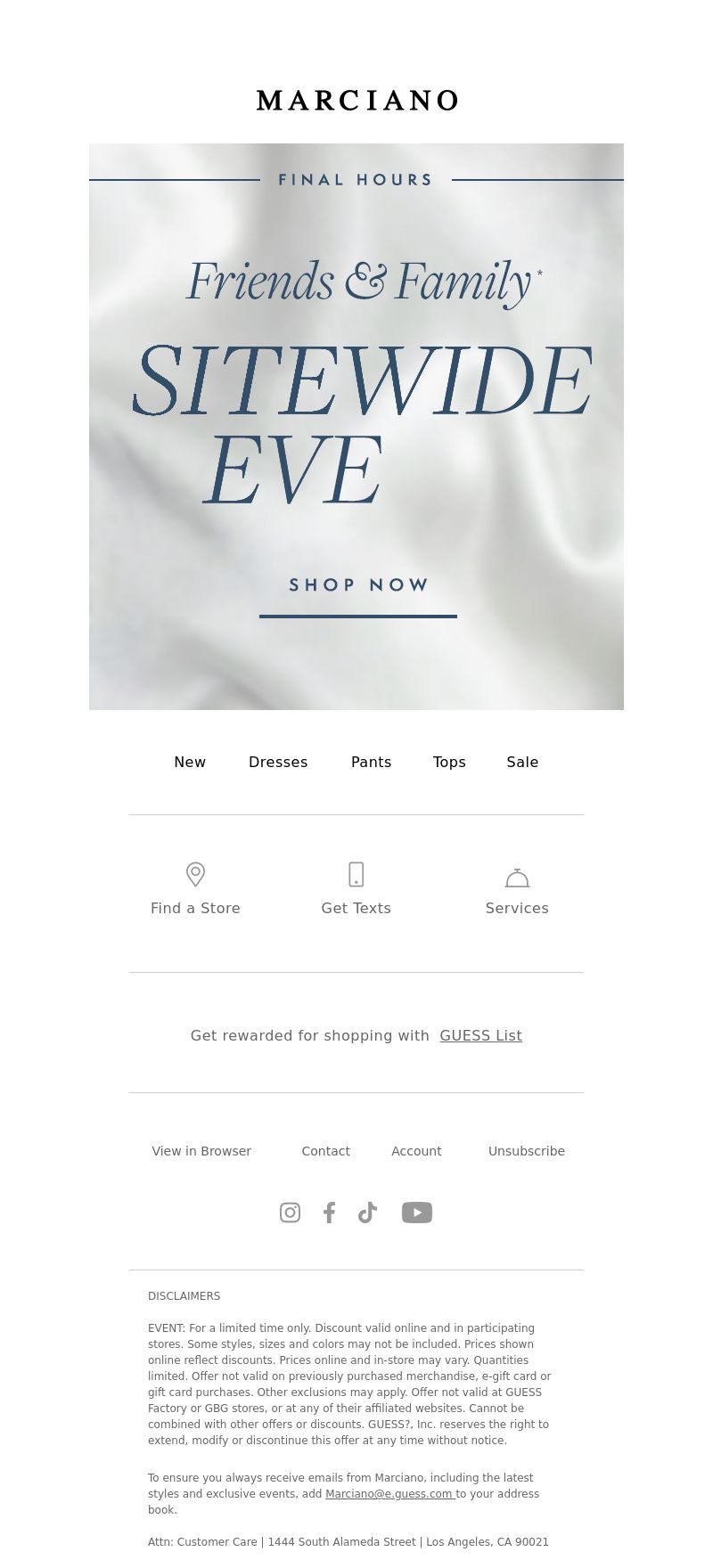Select the Pants category

[x=371, y=762]
